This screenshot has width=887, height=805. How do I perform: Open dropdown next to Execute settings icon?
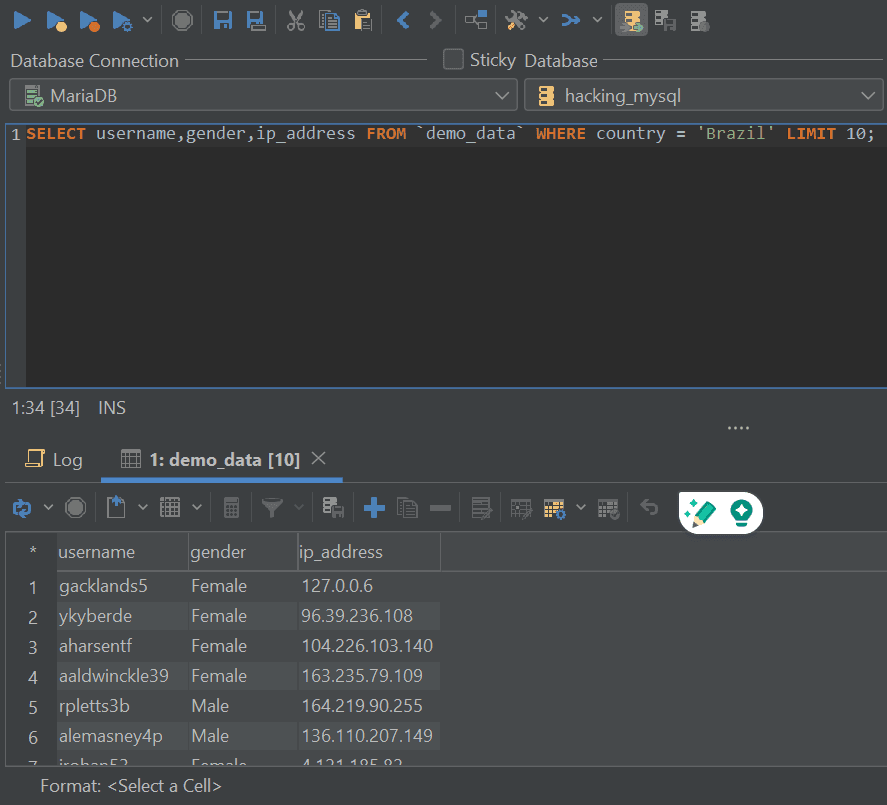pos(148,20)
